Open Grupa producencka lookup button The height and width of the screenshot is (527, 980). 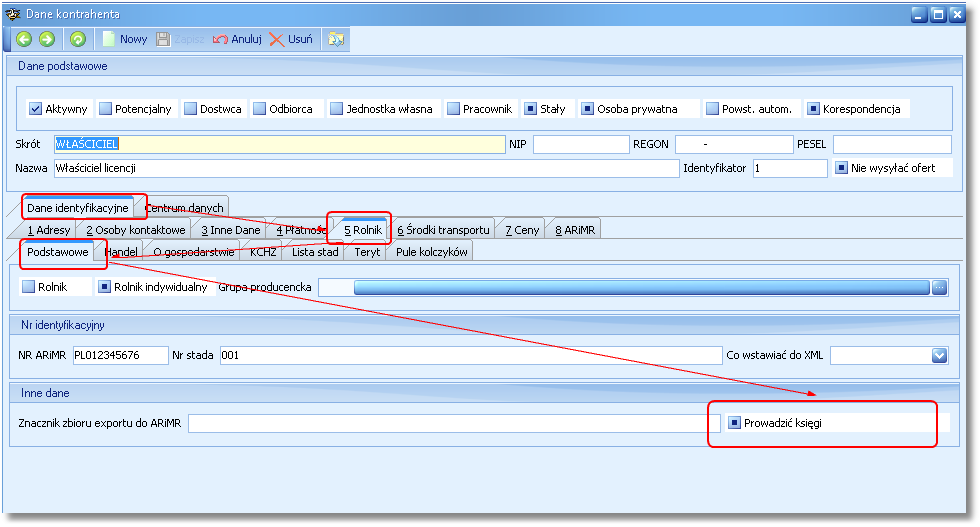939,288
